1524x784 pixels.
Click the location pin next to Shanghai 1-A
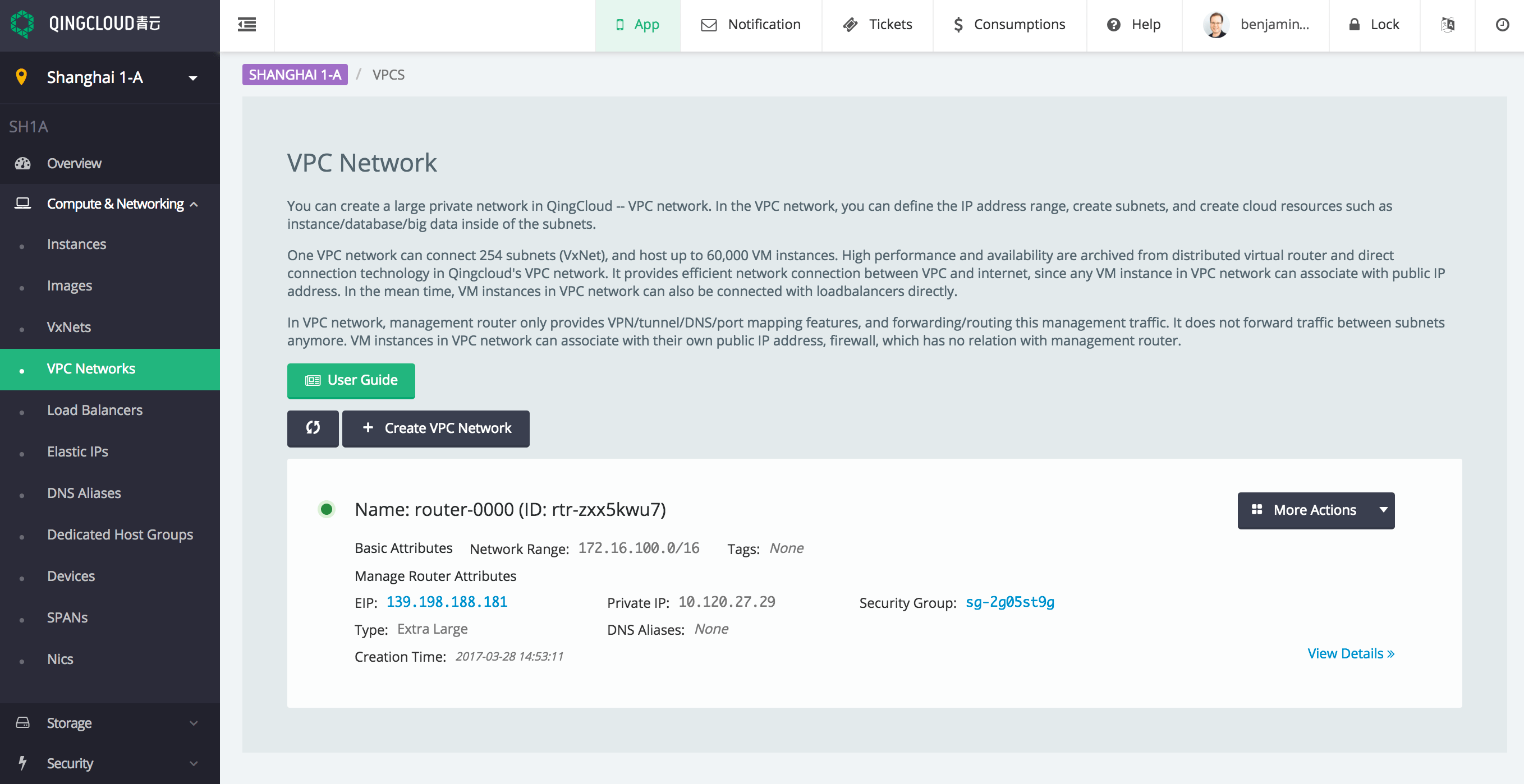click(x=22, y=77)
